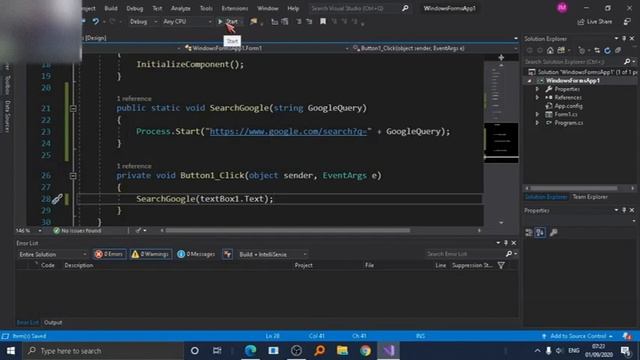Click the Windows taskbar search box
640x360 pixels.
coord(103,351)
